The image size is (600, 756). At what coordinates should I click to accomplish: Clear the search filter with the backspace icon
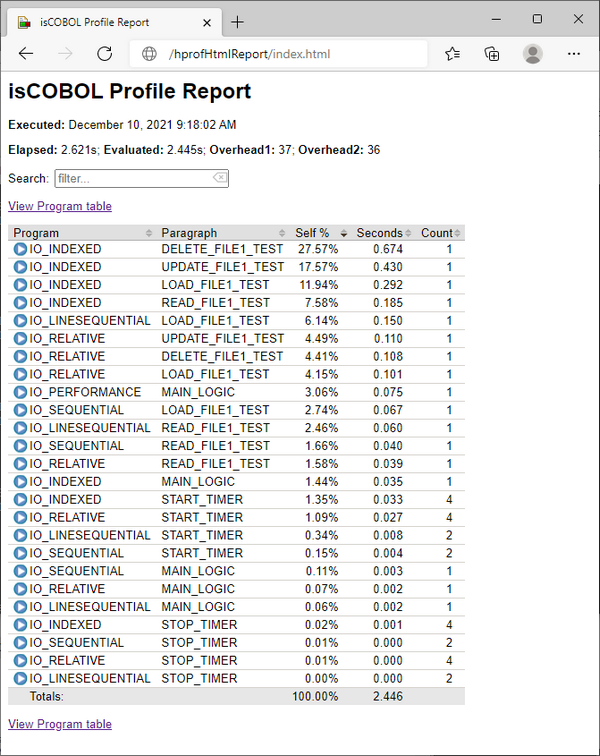(219, 177)
